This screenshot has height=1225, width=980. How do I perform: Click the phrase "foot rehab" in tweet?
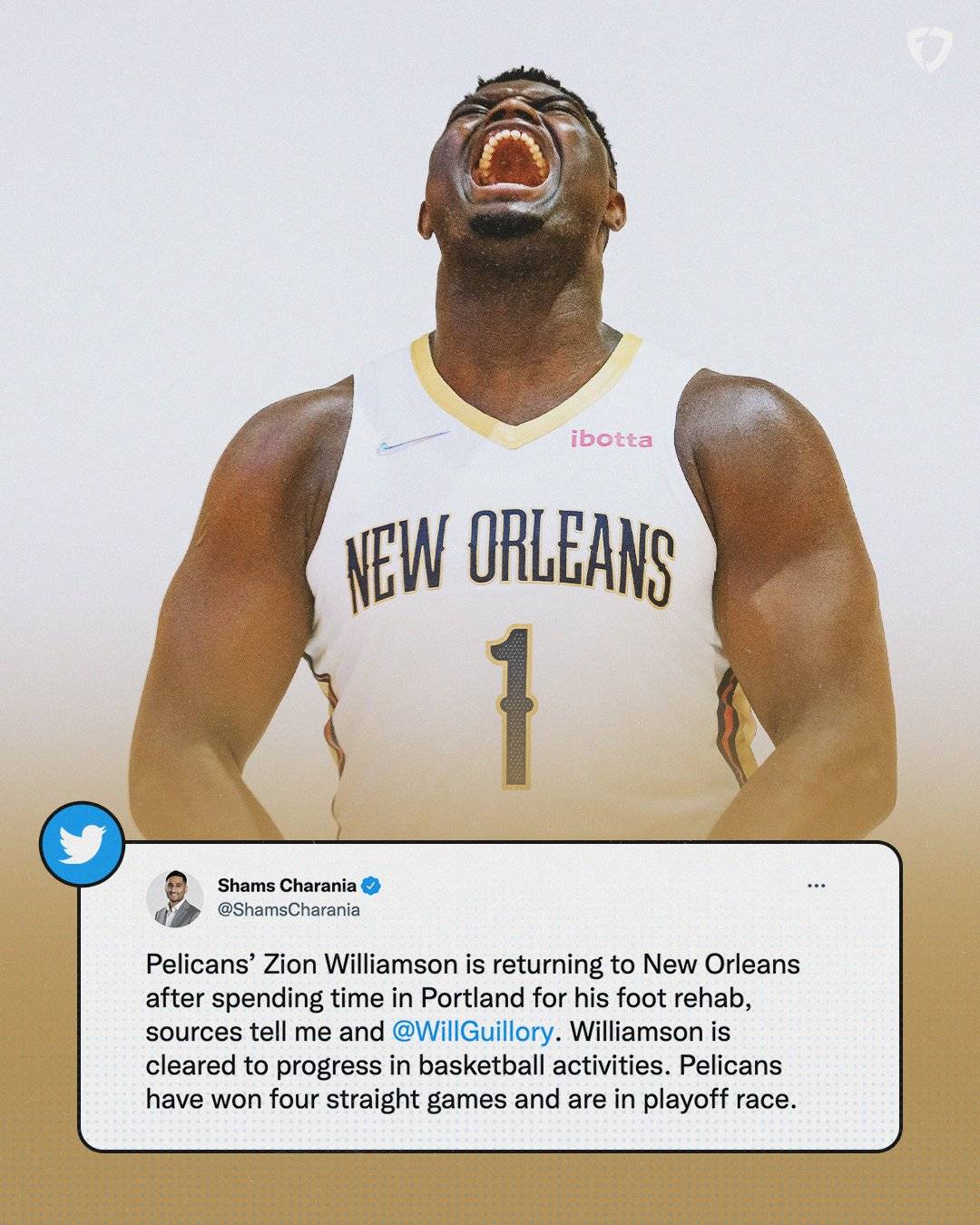click(692, 997)
